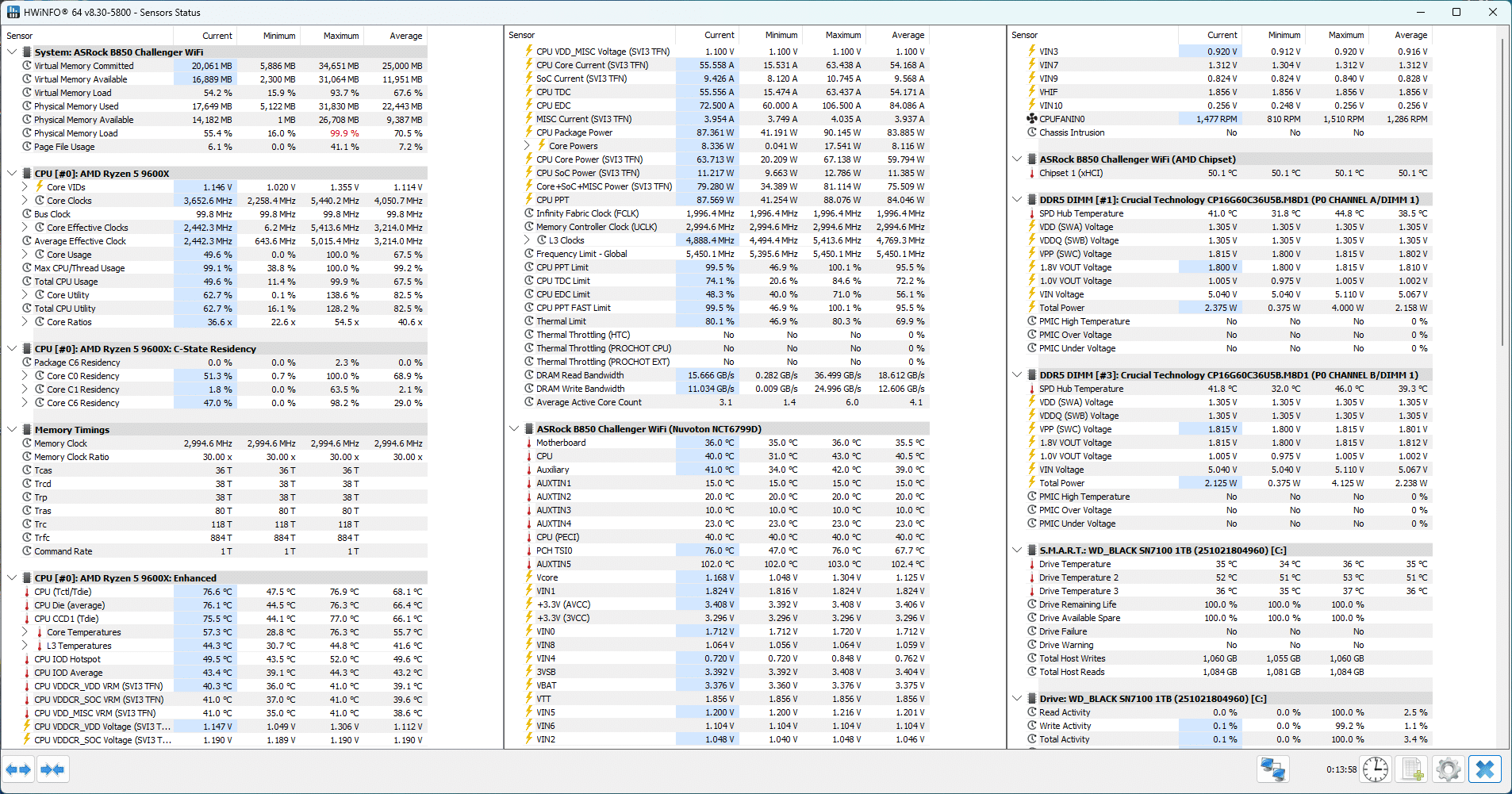Expand the Core Effective Clocks row
1512x794 pixels.
[x=25, y=228]
